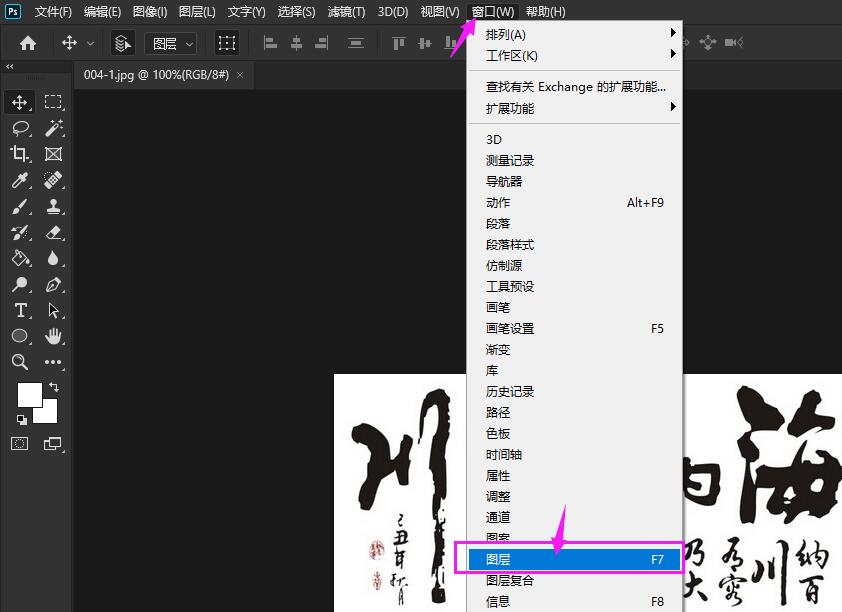Toggle Quick Mask mode
The width and height of the screenshot is (842, 612).
click(x=20, y=443)
